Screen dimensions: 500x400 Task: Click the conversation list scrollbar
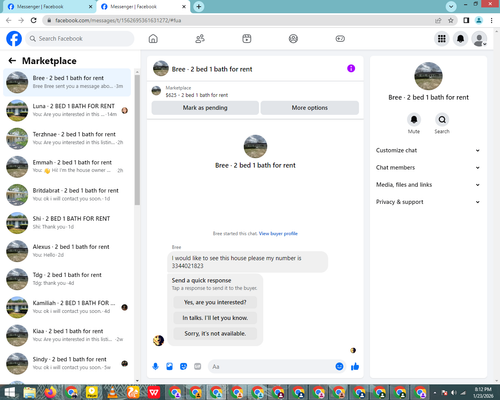coord(137,140)
